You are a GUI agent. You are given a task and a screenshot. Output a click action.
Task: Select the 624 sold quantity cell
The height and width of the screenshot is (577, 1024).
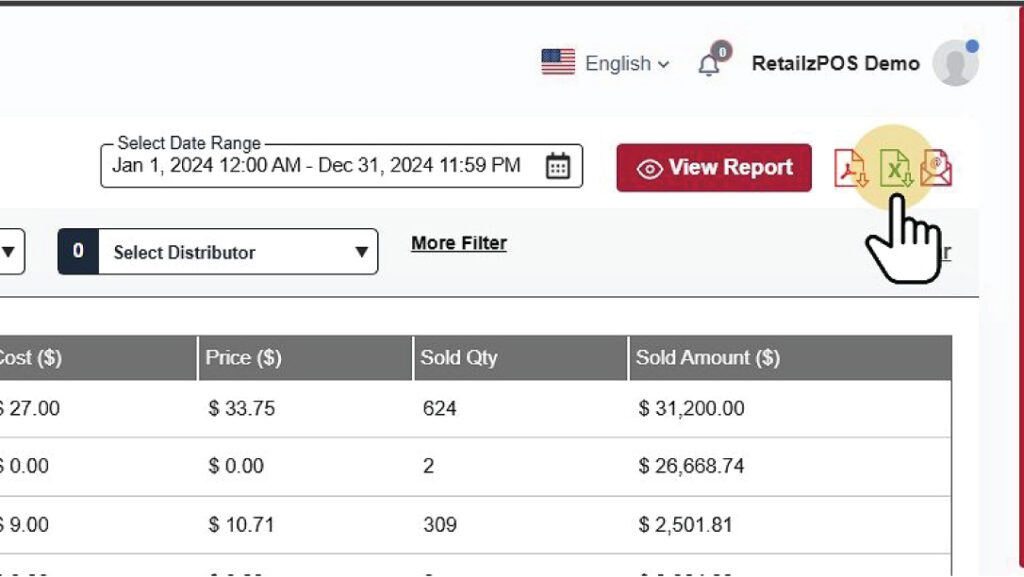tap(439, 409)
